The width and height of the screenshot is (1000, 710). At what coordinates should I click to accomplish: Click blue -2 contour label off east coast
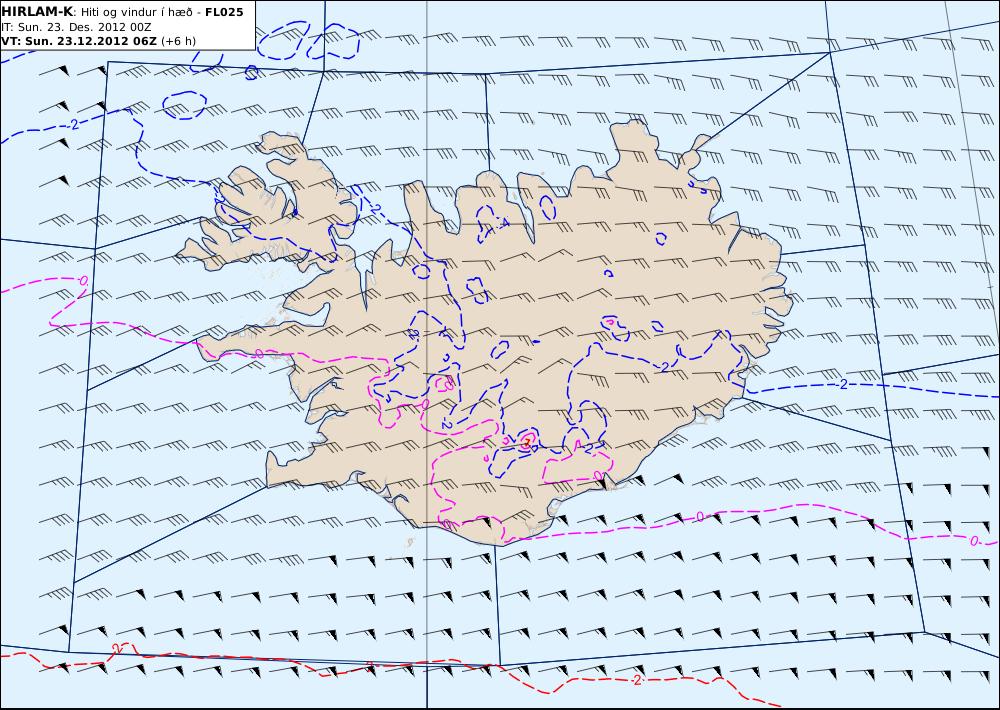[x=843, y=384]
